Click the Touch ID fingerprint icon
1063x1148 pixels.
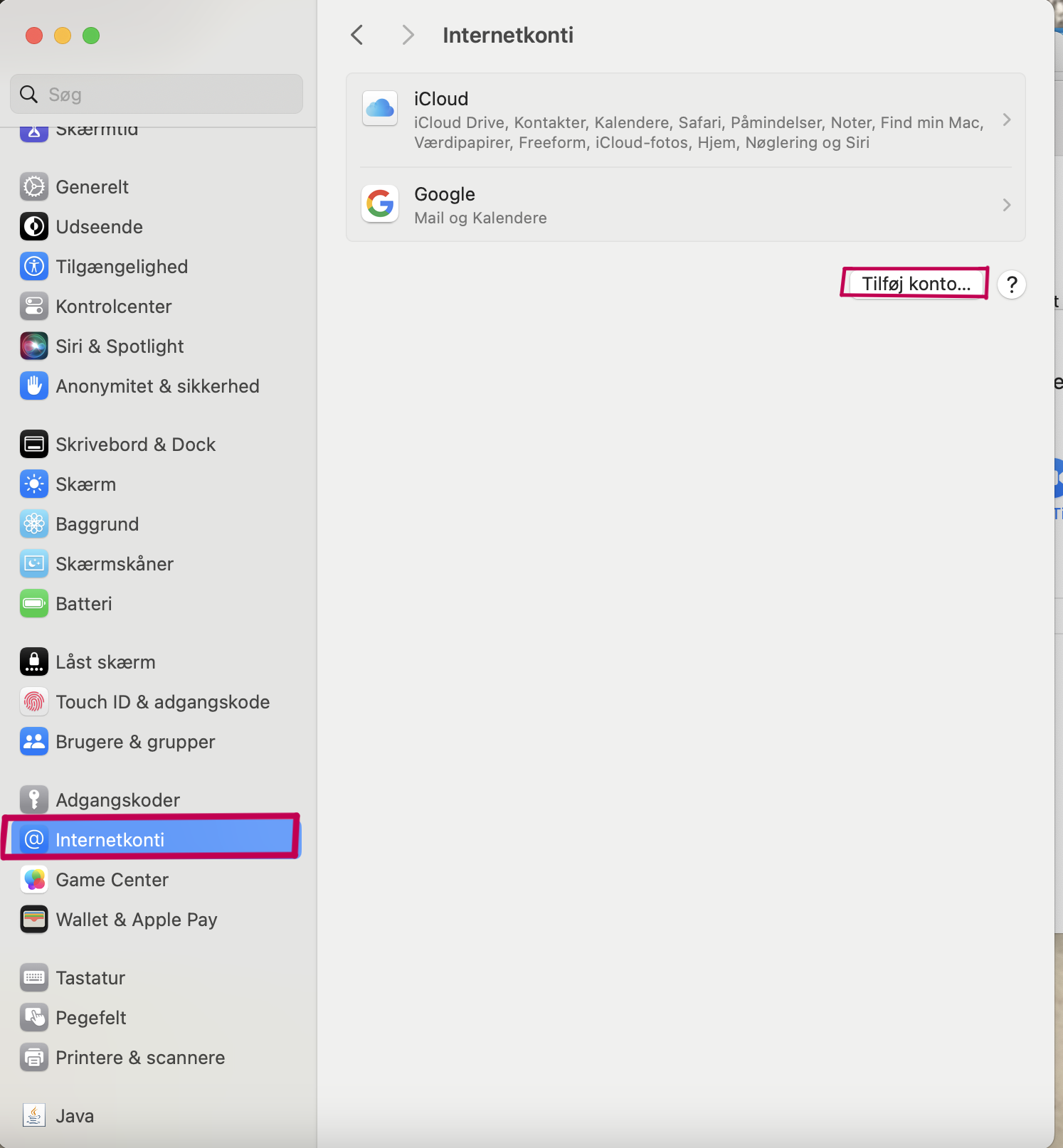click(34, 701)
